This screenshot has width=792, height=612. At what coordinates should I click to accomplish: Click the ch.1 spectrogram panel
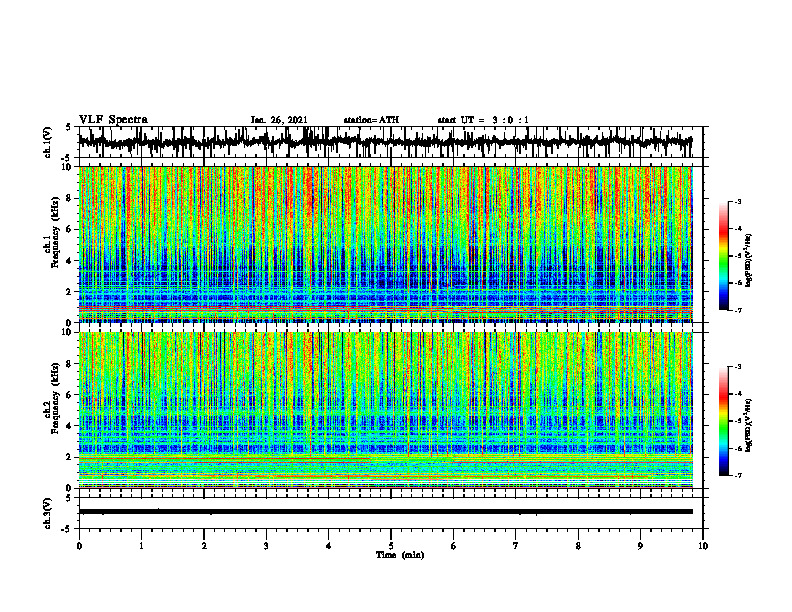385,244
